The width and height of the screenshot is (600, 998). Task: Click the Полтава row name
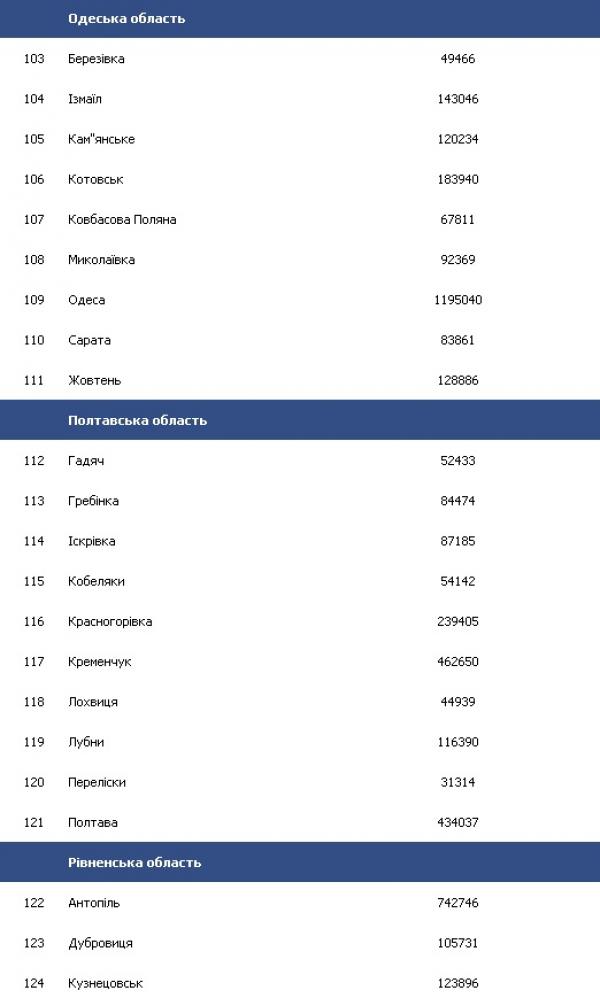[93, 822]
